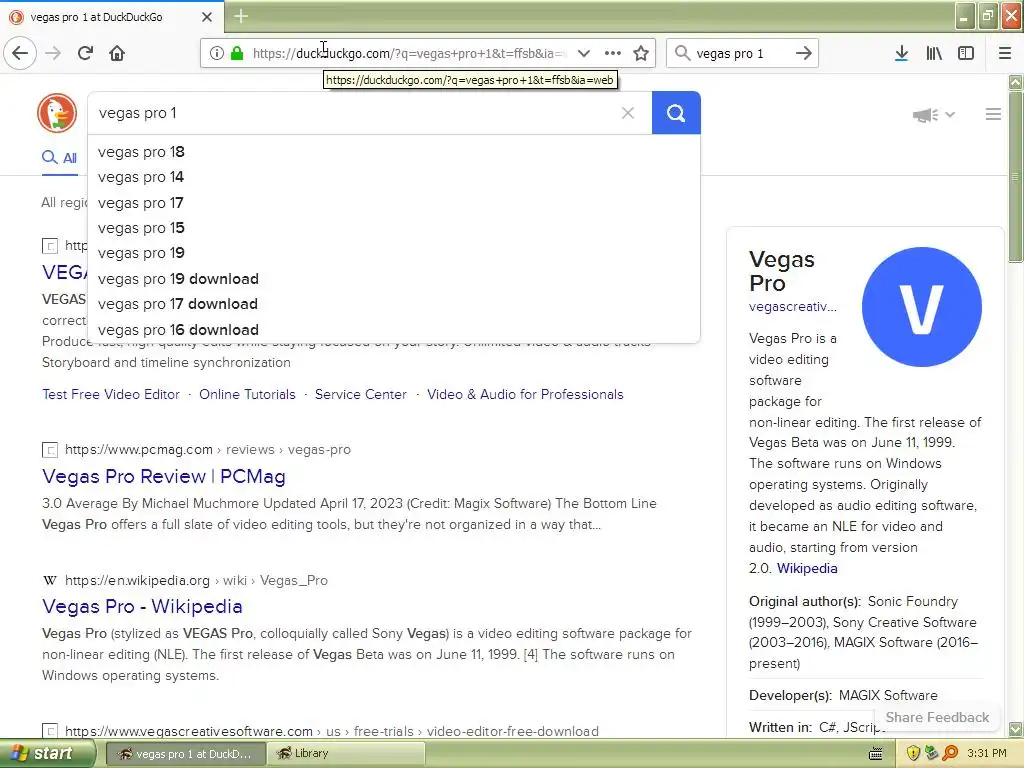
Task: Open the Online Tutorials link
Action: pos(248,394)
